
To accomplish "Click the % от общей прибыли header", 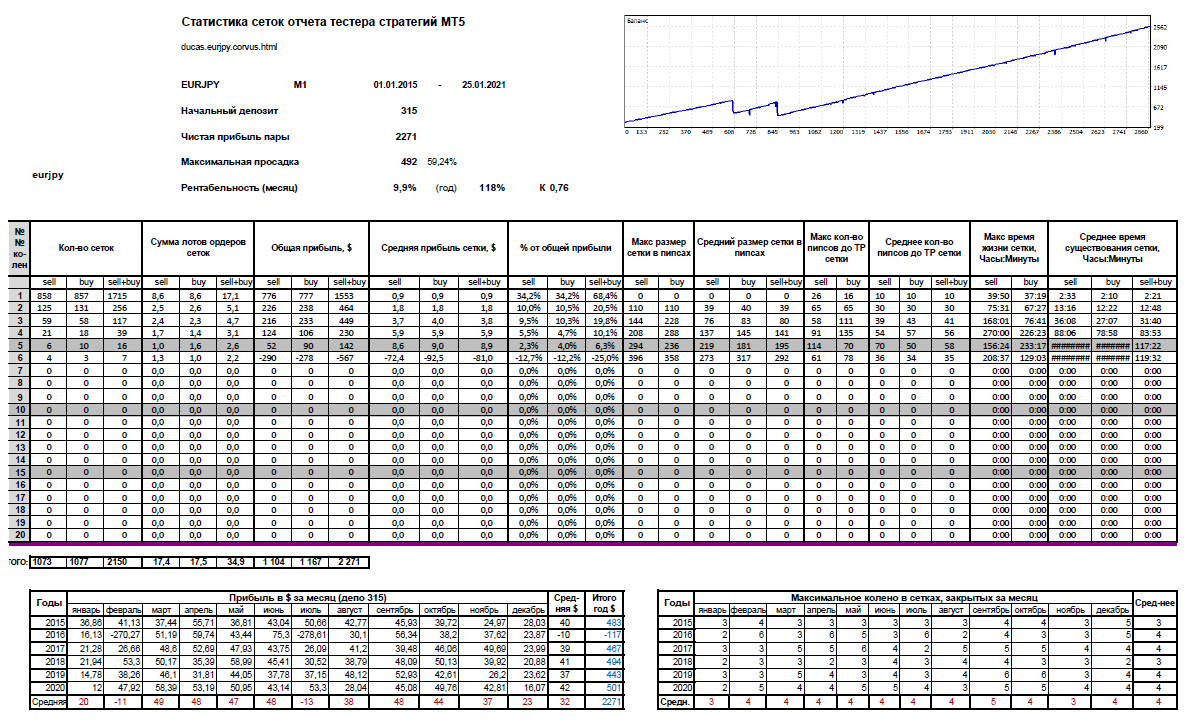I will click(566, 248).
